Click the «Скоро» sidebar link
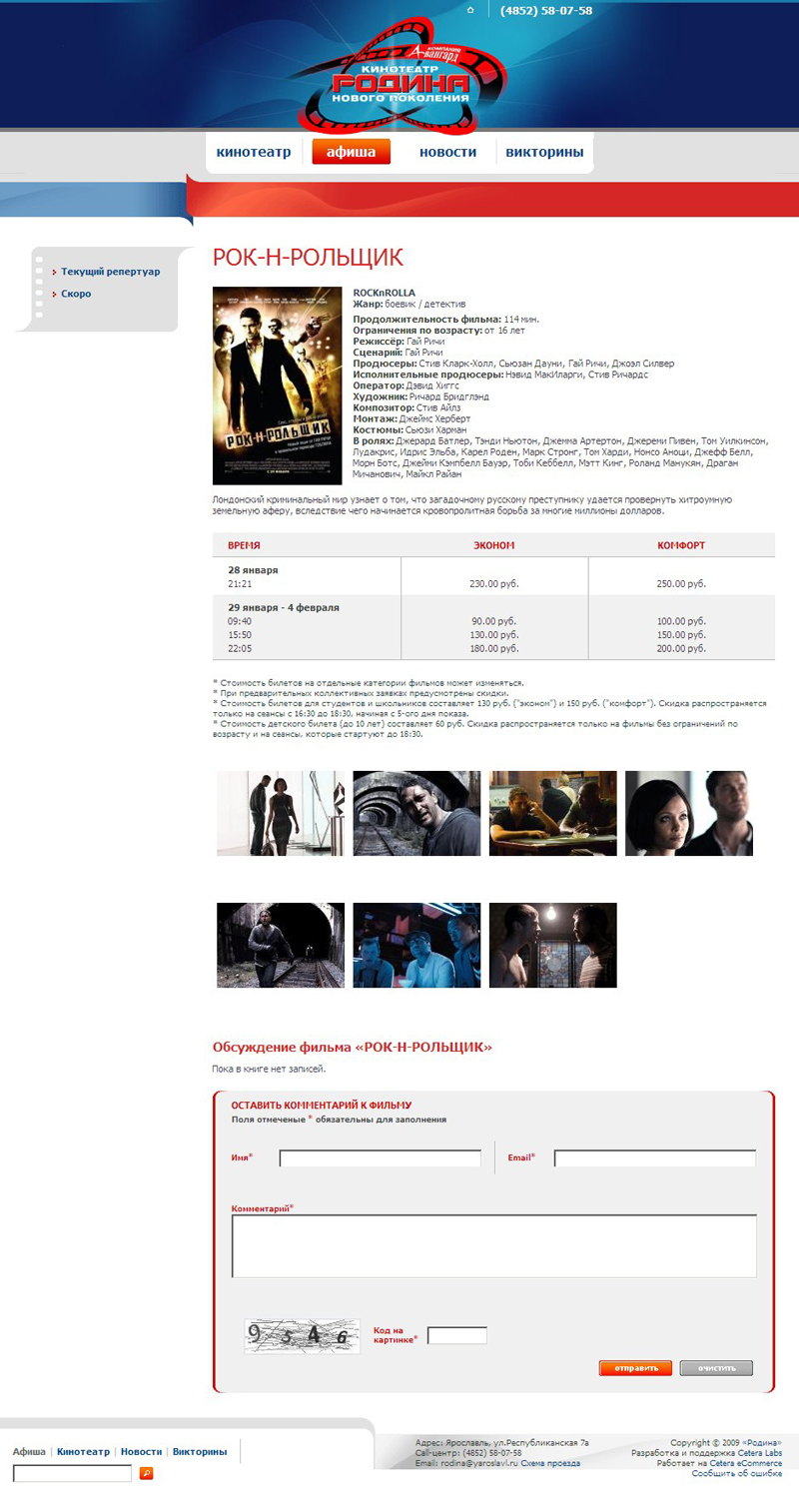This screenshot has width=799, height=1512. [76, 294]
